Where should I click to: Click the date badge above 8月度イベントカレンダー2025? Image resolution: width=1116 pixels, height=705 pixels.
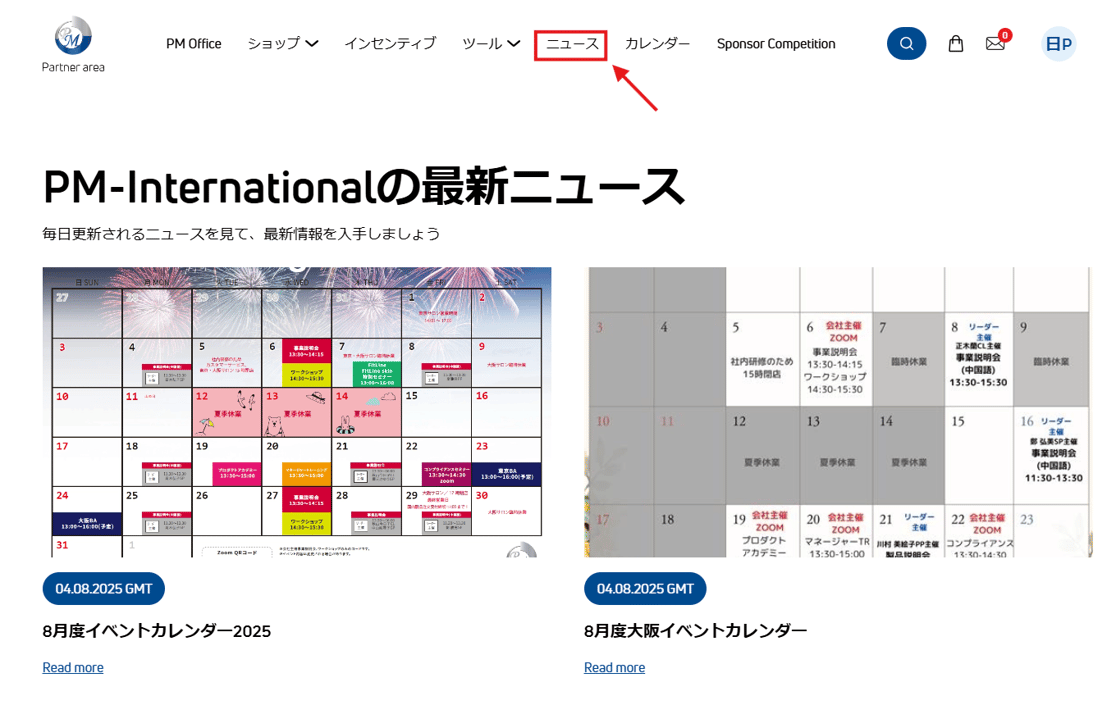(104, 589)
